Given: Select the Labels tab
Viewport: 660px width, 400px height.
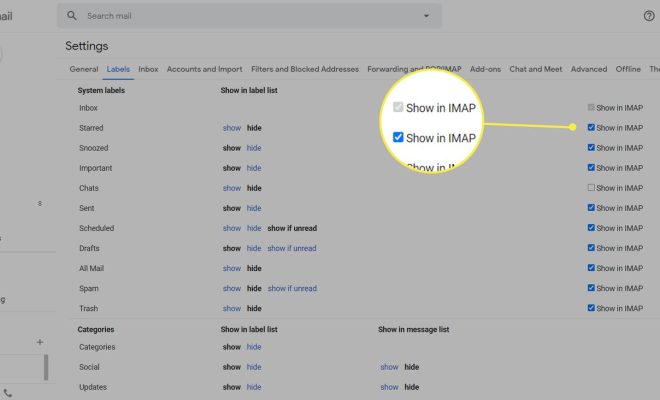Looking at the screenshot, I should click(x=118, y=69).
